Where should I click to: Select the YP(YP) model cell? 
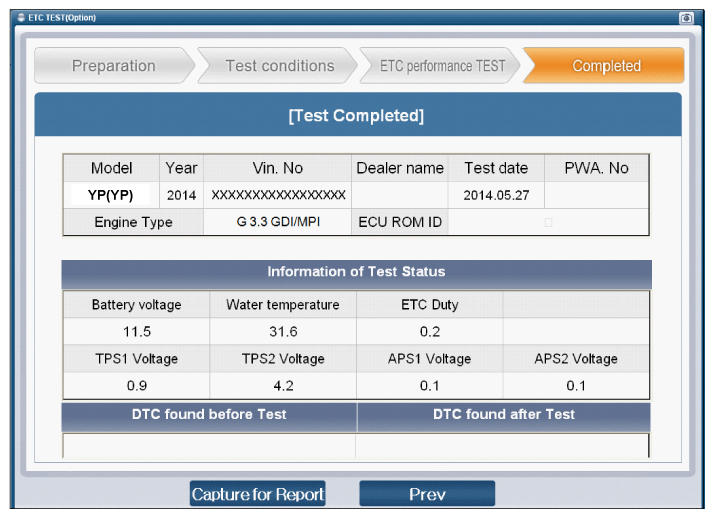click(x=111, y=195)
